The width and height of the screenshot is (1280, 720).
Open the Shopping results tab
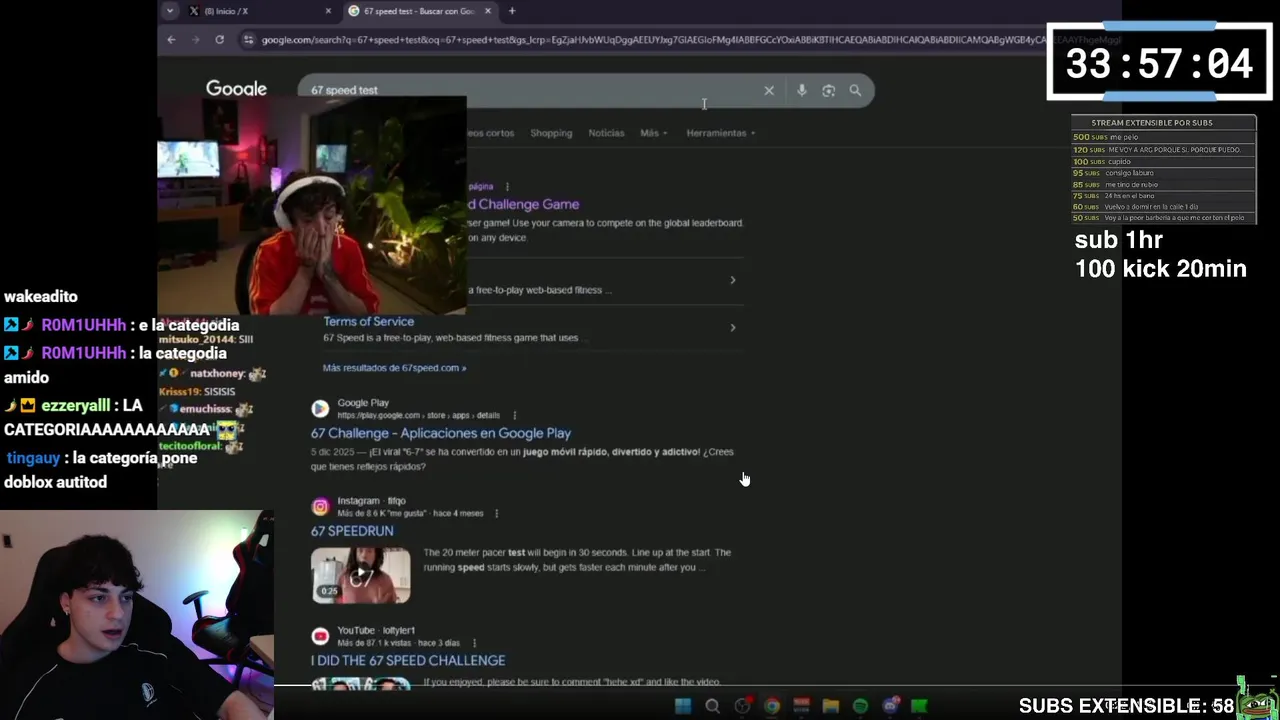tap(551, 133)
